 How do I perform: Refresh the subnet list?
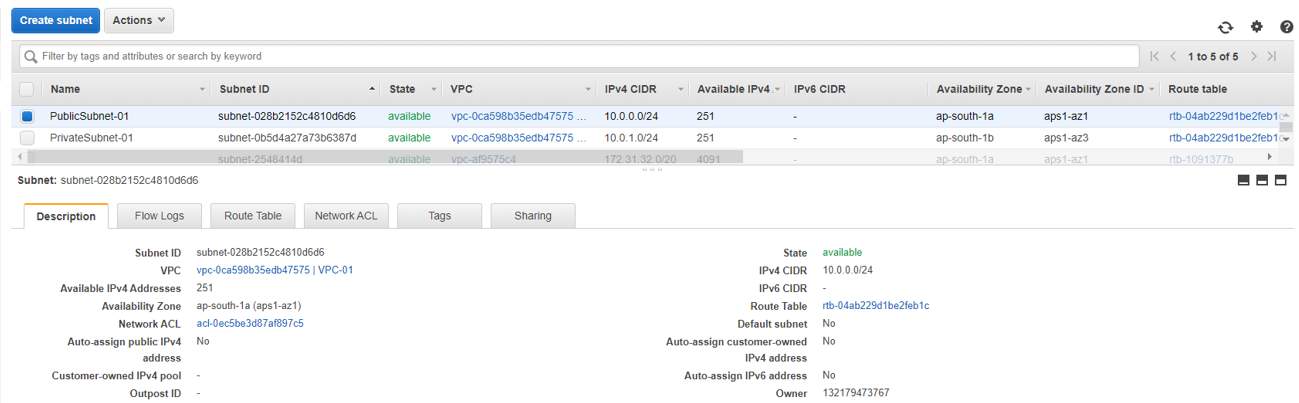coord(1225,28)
